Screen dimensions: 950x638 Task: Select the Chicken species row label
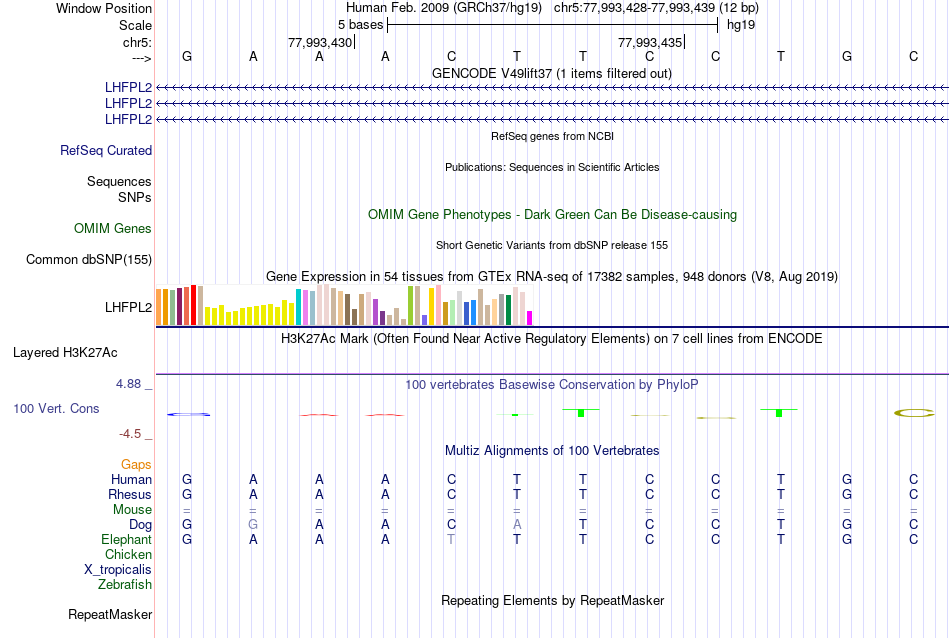[128, 554]
